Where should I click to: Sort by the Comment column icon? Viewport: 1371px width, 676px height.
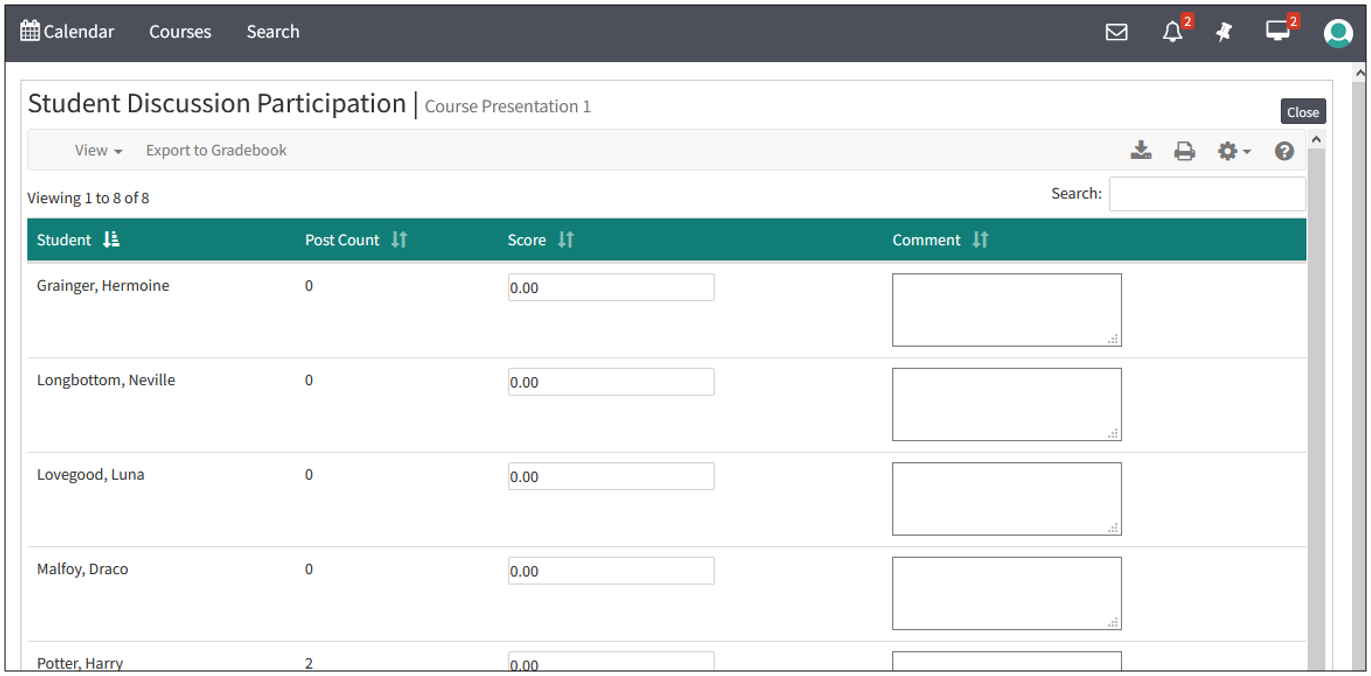pos(980,240)
